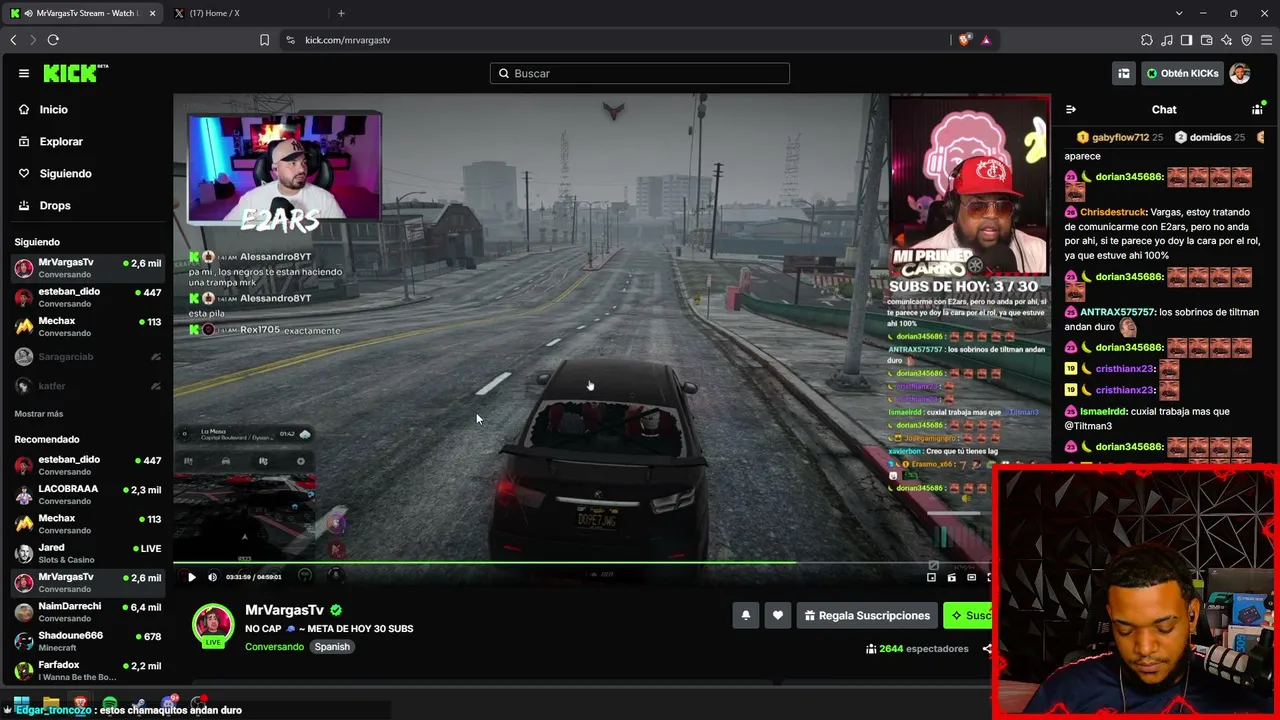Open the user profile avatar menu
1280x720 pixels.
tap(1240, 73)
